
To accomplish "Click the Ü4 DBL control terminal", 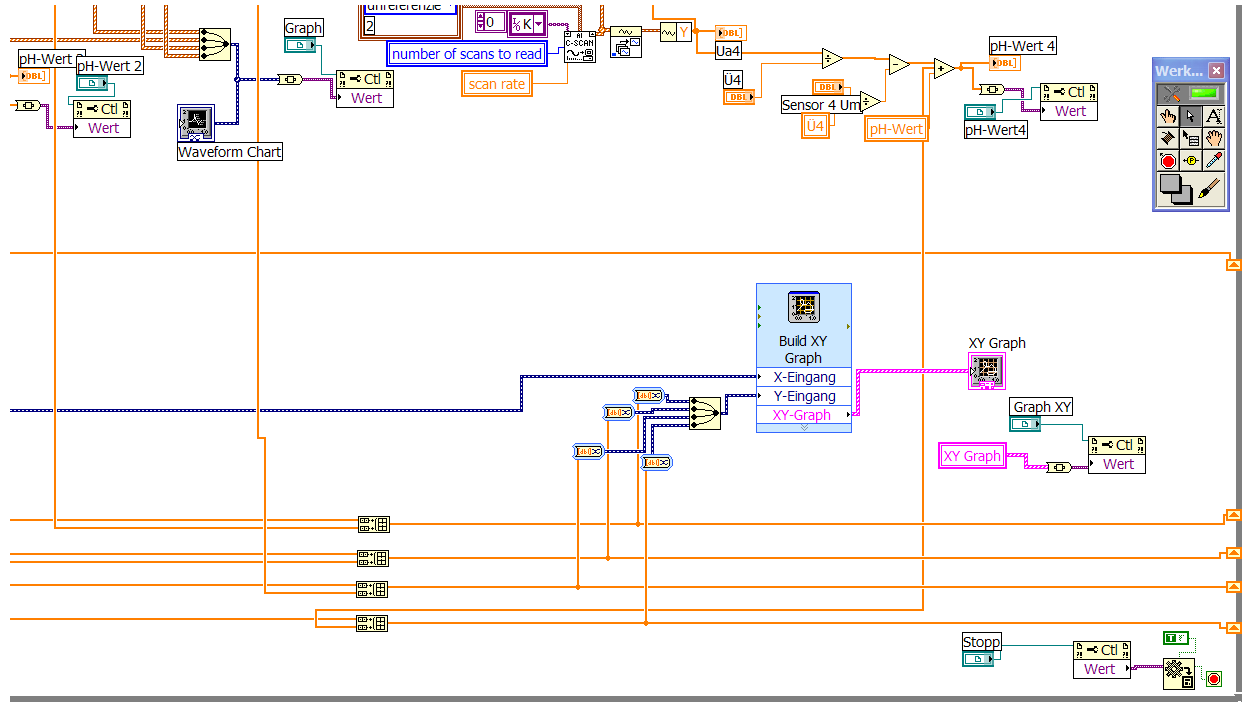I will 738,97.
